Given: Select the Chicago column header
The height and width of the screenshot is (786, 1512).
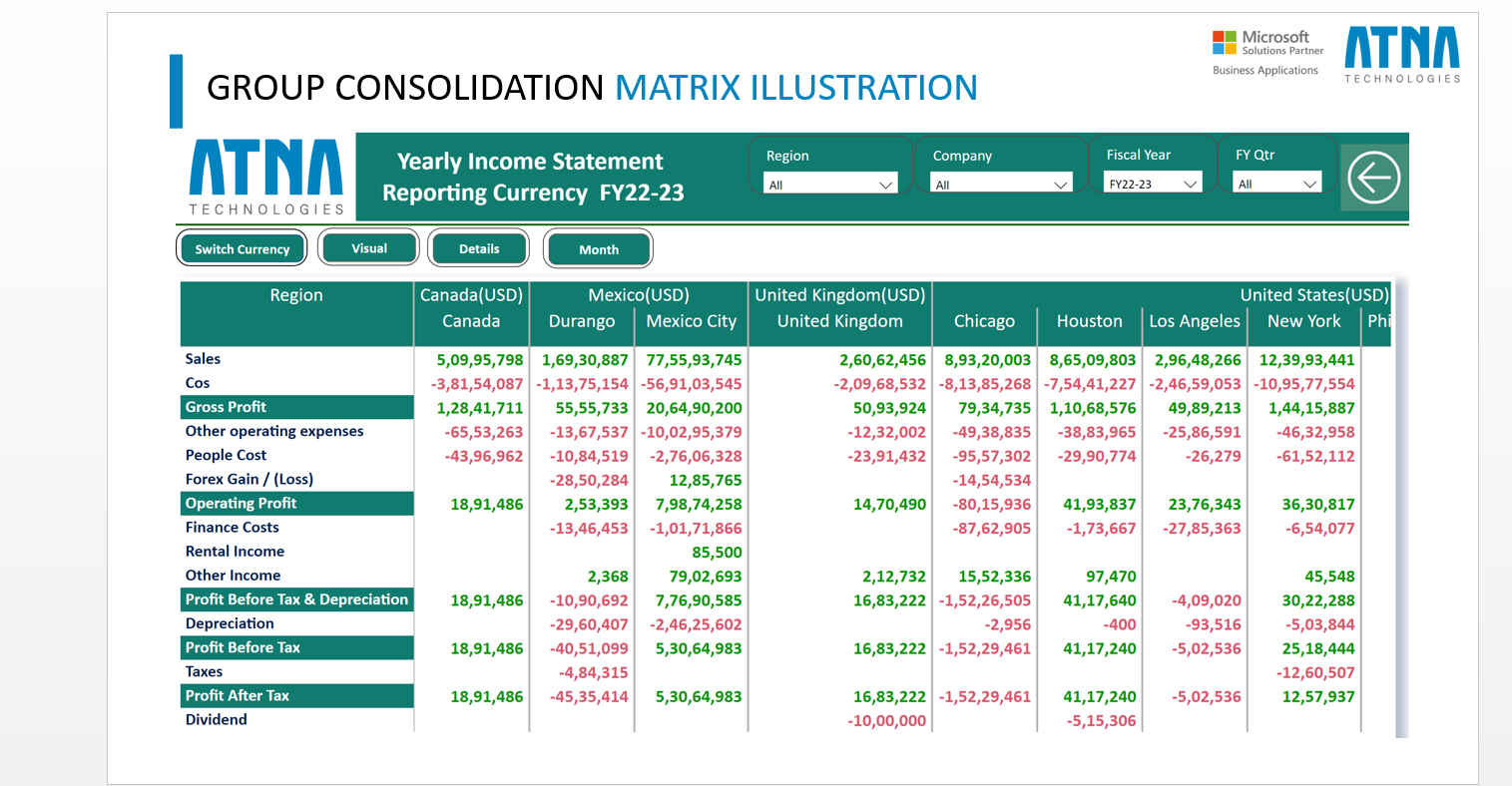Looking at the screenshot, I should [x=984, y=321].
